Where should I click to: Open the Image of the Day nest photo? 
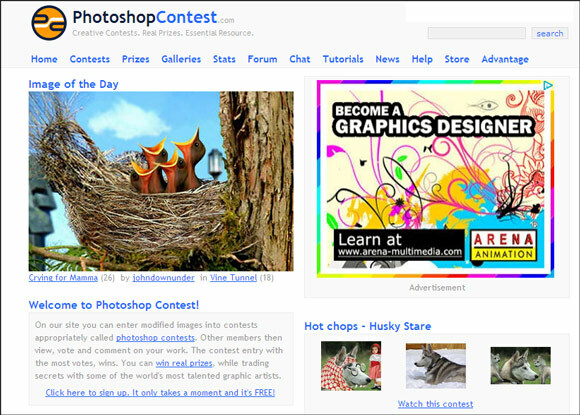(161, 181)
